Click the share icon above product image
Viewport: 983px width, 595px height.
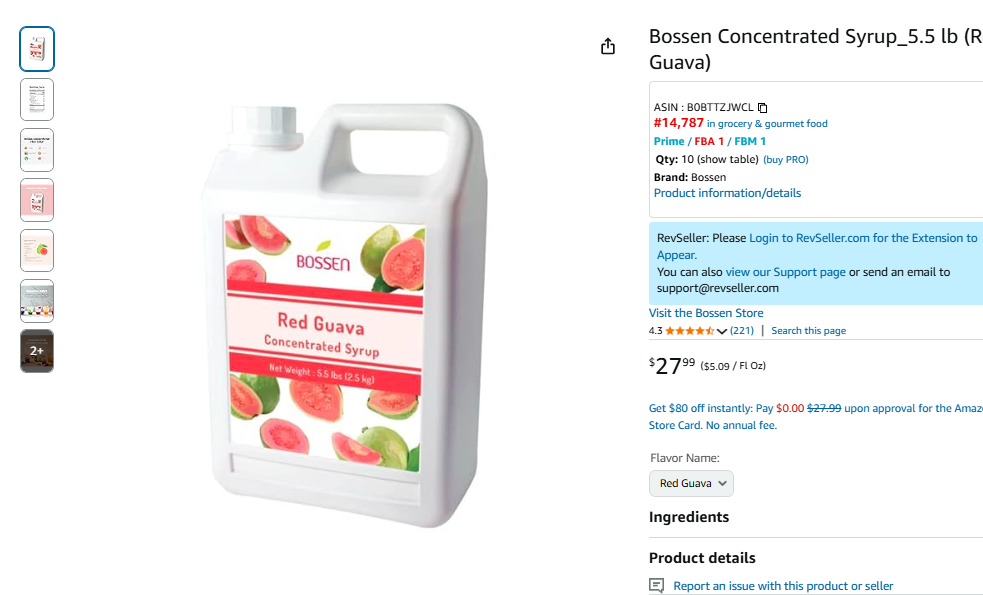coord(608,46)
